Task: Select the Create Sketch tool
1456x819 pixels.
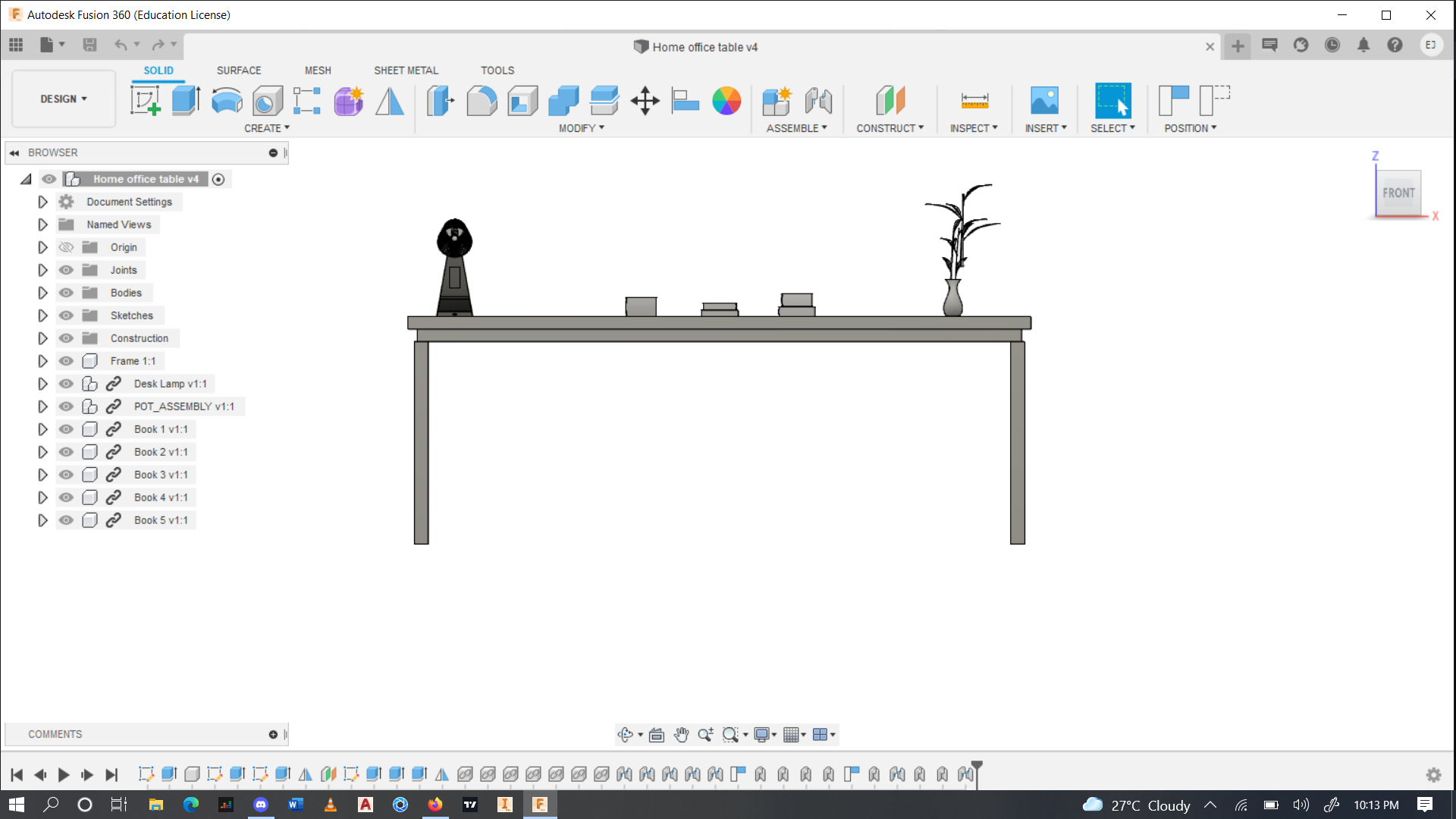Action: tap(145, 100)
